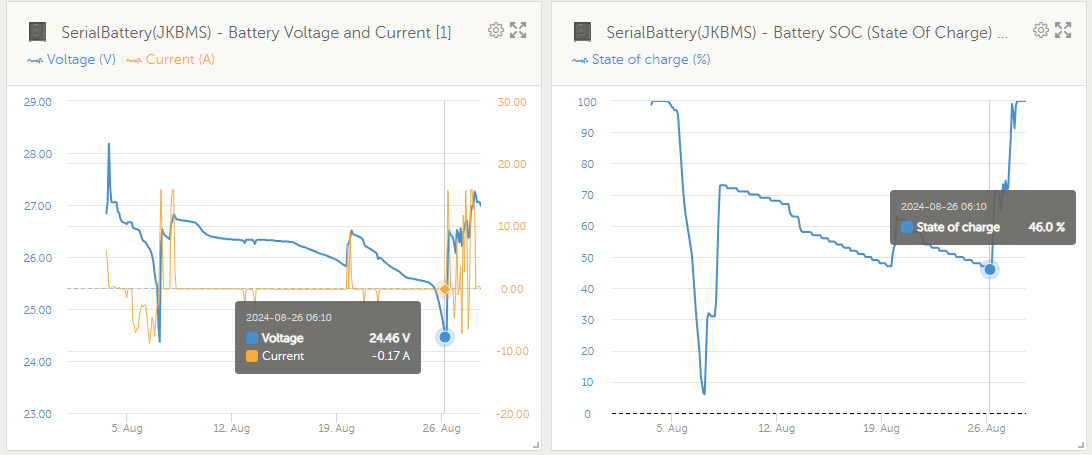Viewport: 1092px width, 455px height.
Task: Click blue Voltage swatch in tooltip
Action: point(251,339)
